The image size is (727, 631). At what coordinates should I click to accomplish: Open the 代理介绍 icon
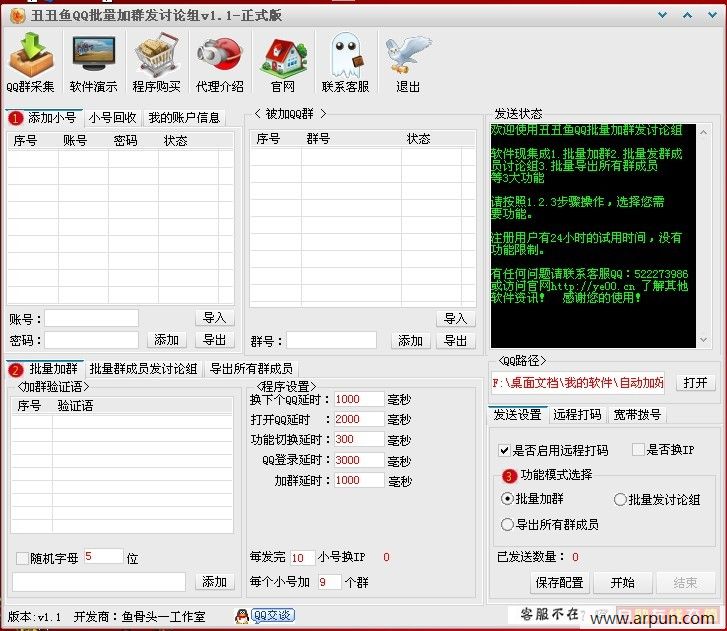(x=220, y=61)
